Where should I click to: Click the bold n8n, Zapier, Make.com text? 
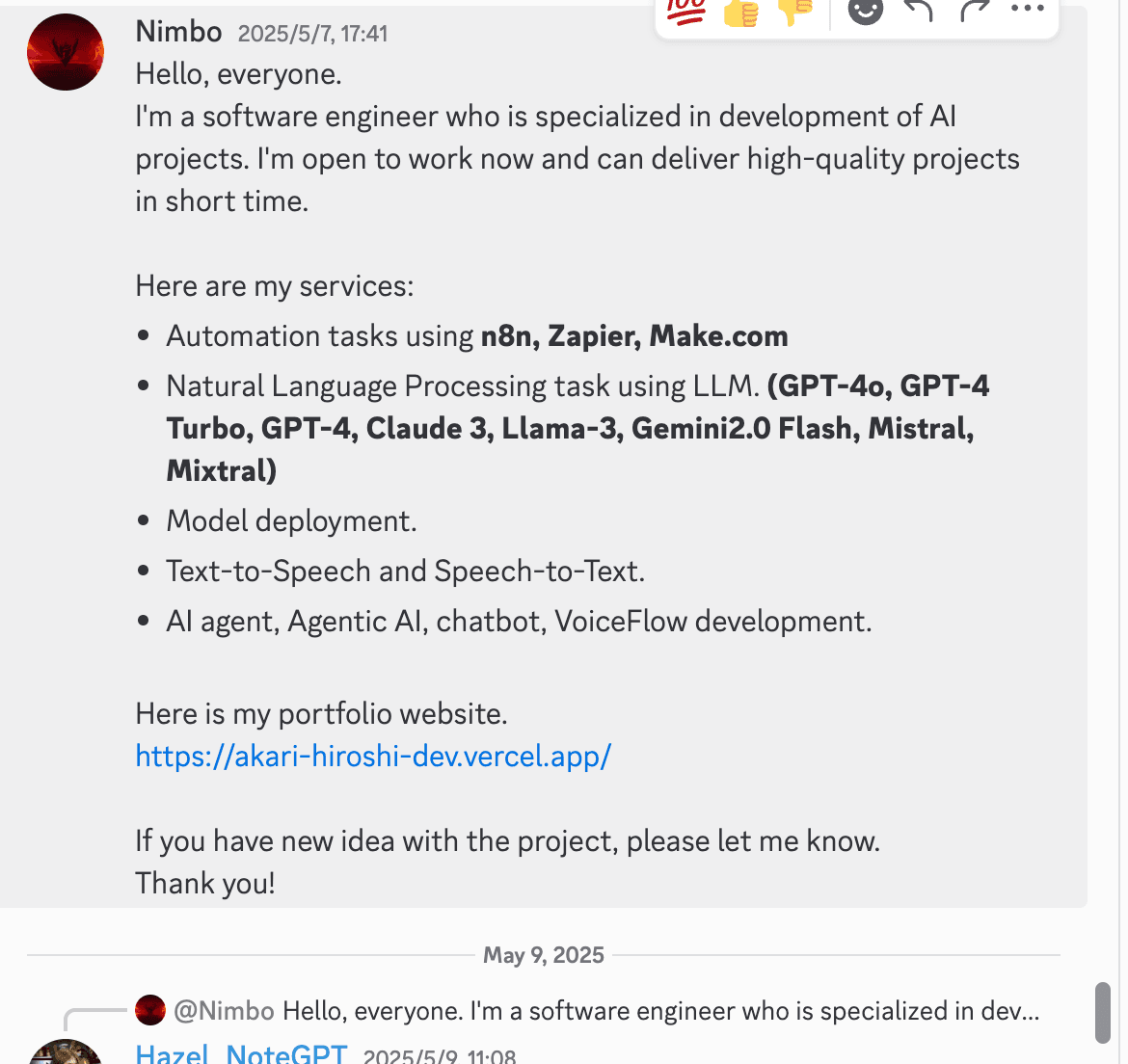(634, 336)
